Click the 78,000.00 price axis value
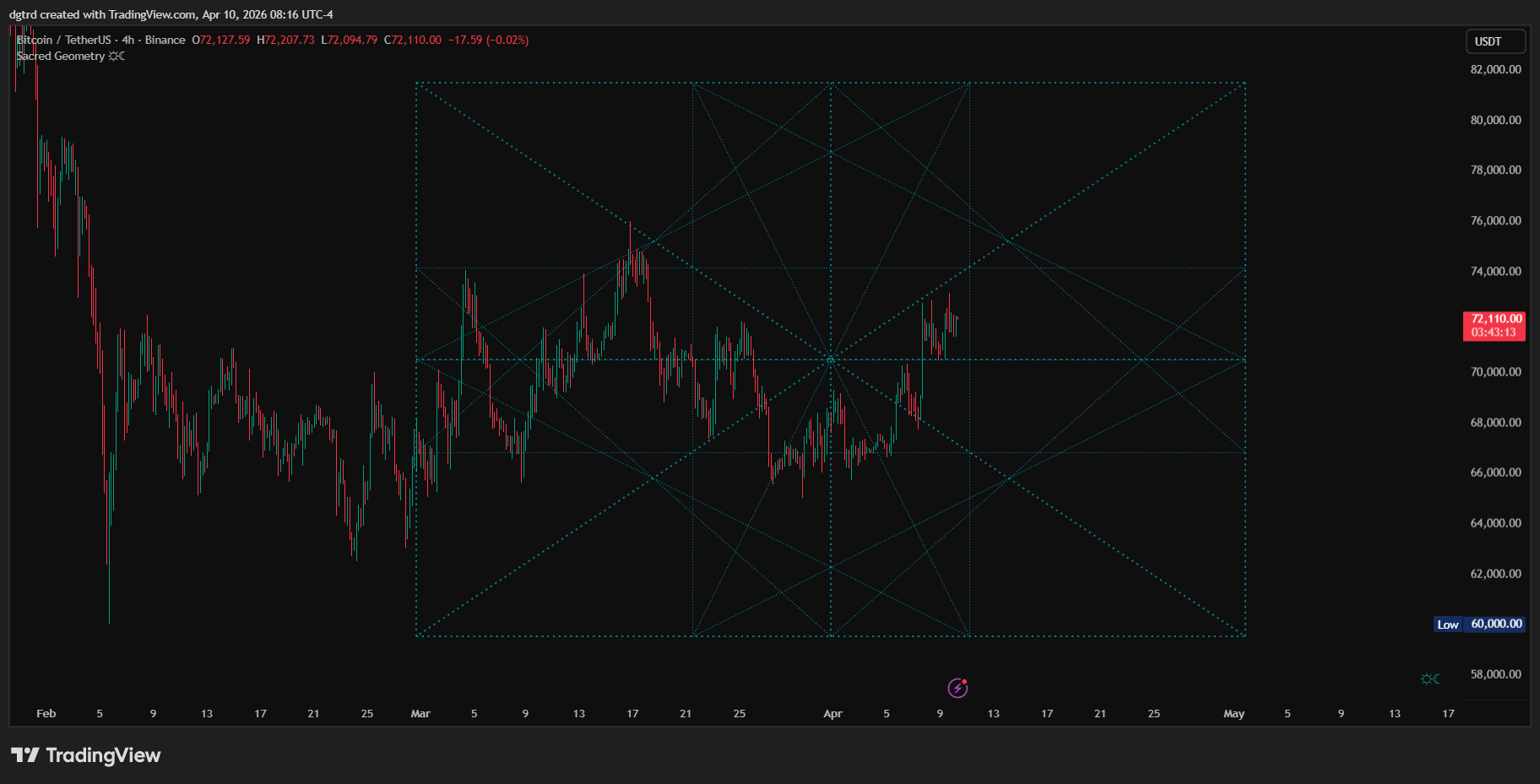This screenshot has height=784, width=1540. pyautogui.click(x=1495, y=170)
